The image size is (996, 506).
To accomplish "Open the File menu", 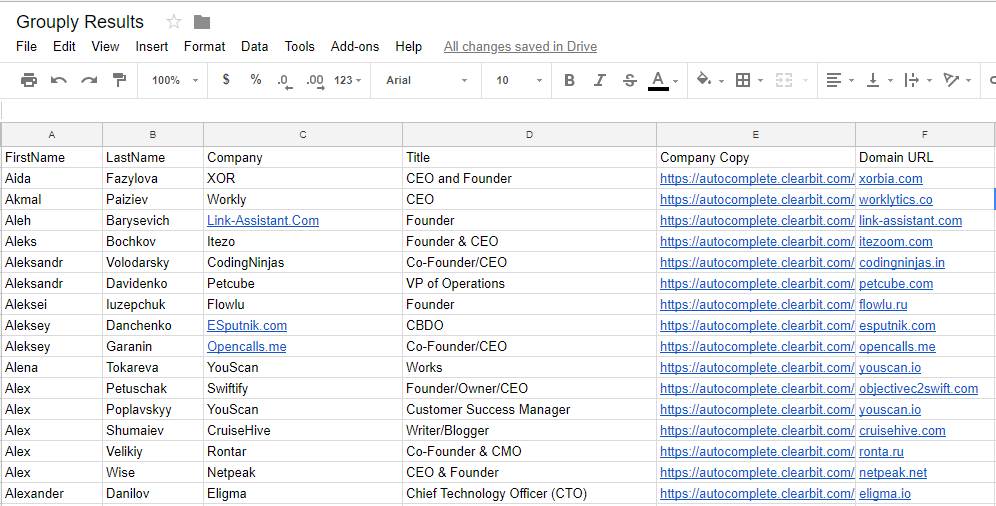I will [26, 46].
